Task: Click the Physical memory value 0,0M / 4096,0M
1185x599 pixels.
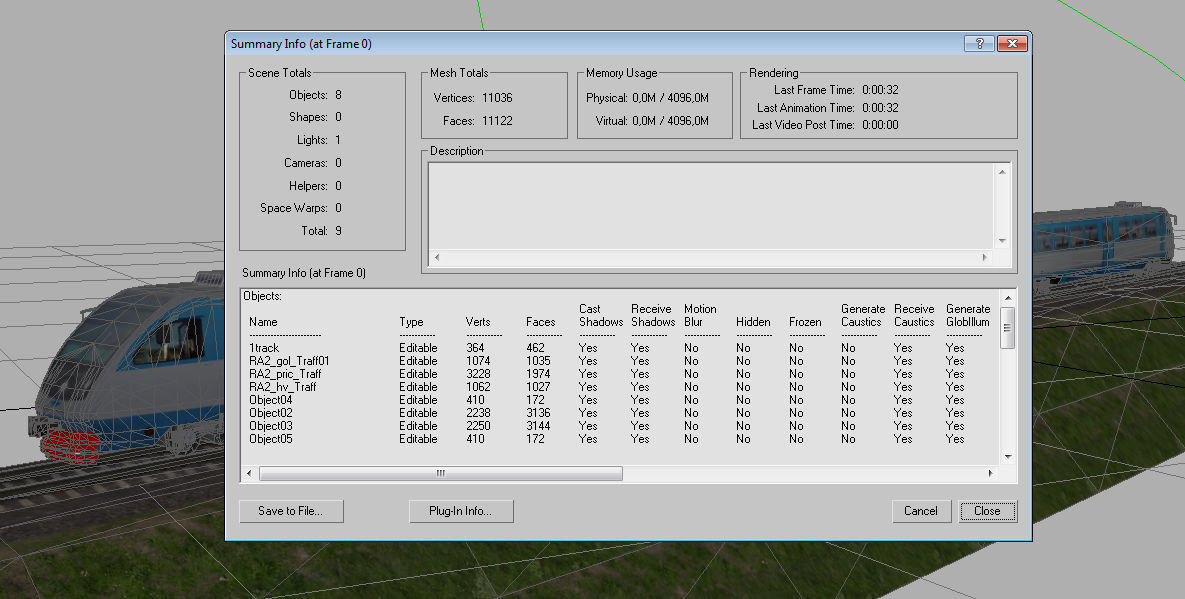Action: point(670,98)
